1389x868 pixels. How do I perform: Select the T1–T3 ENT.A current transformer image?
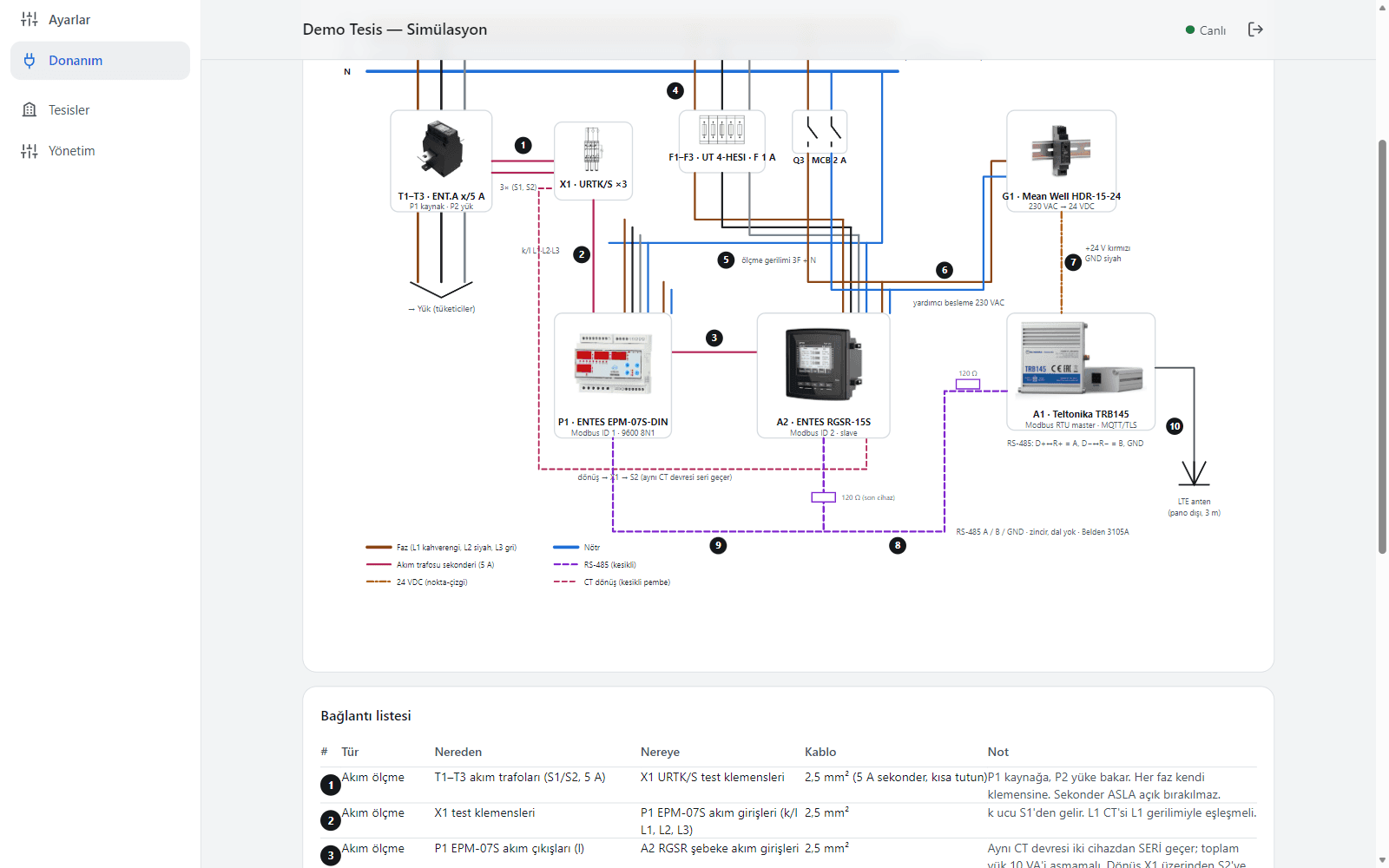(442, 150)
